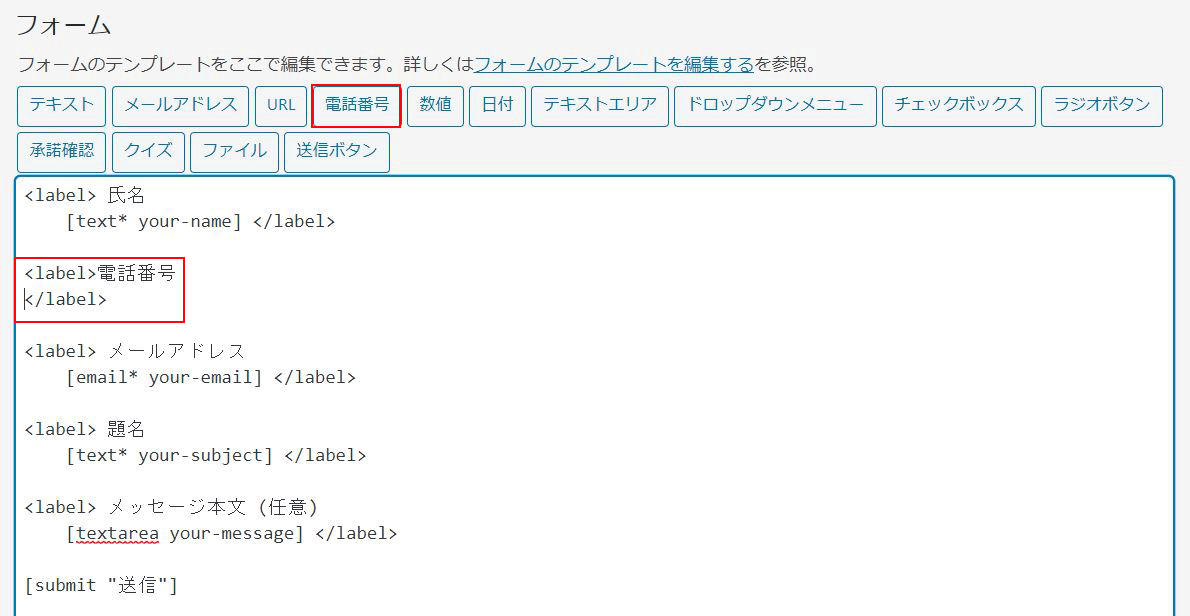The image size is (1190, 616).
Task: Insert a テキストエリア tag
Action: (x=600, y=106)
